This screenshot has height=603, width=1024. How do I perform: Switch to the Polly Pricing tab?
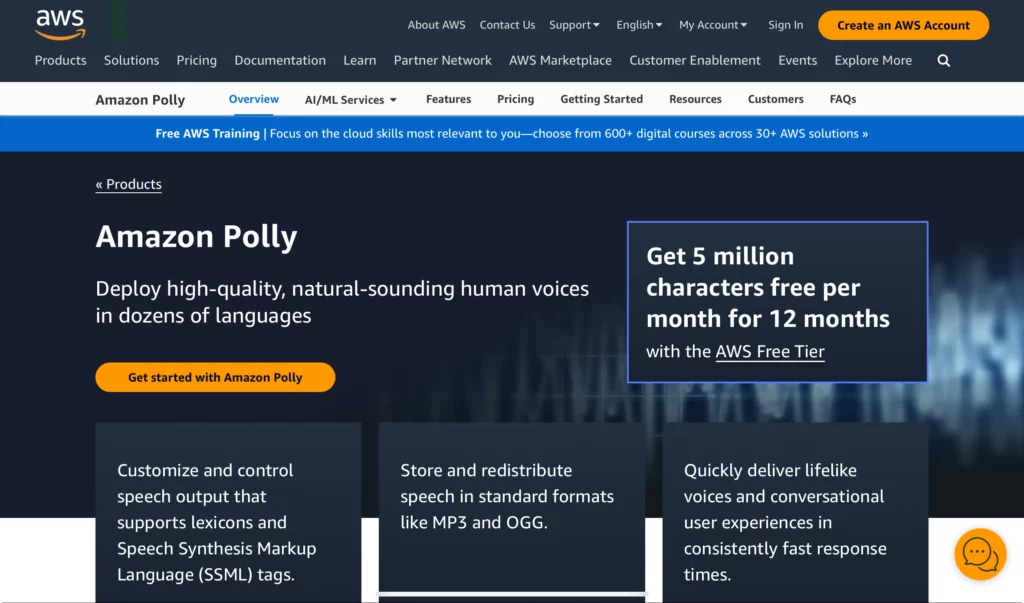click(x=515, y=99)
